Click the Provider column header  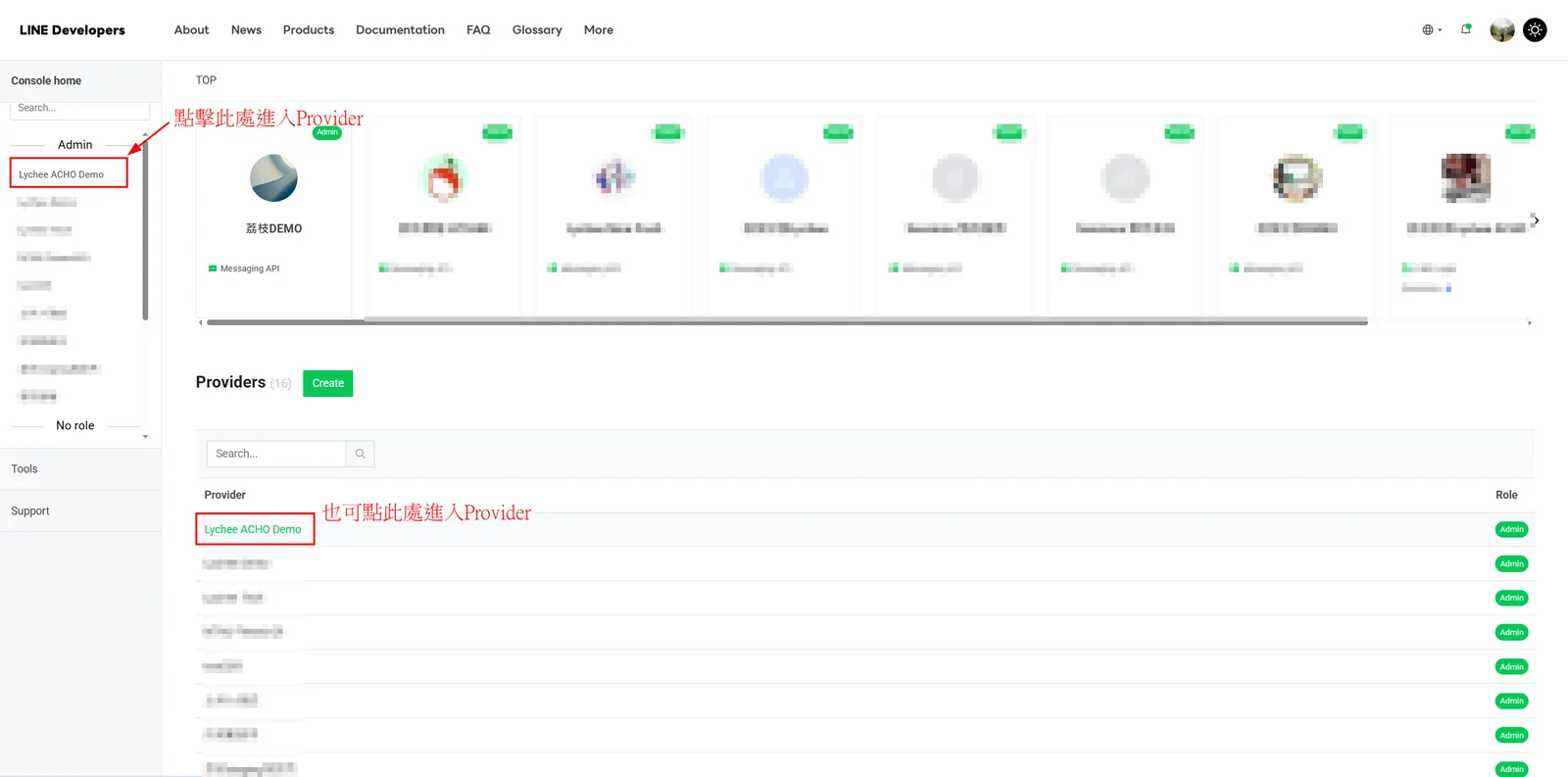(225, 495)
